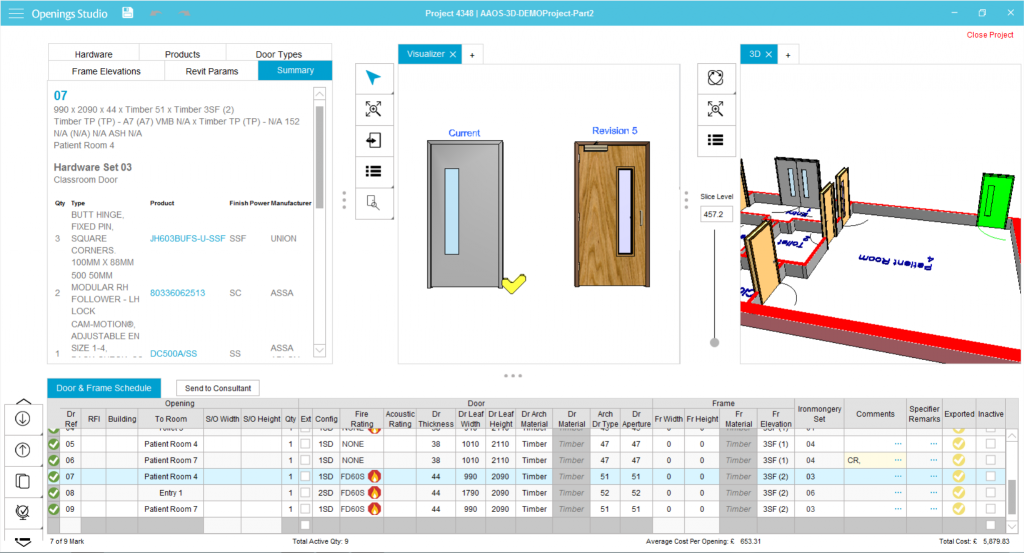
Task: Click the zoom extents icon in Visualizer toolbar
Action: point(374,110)
